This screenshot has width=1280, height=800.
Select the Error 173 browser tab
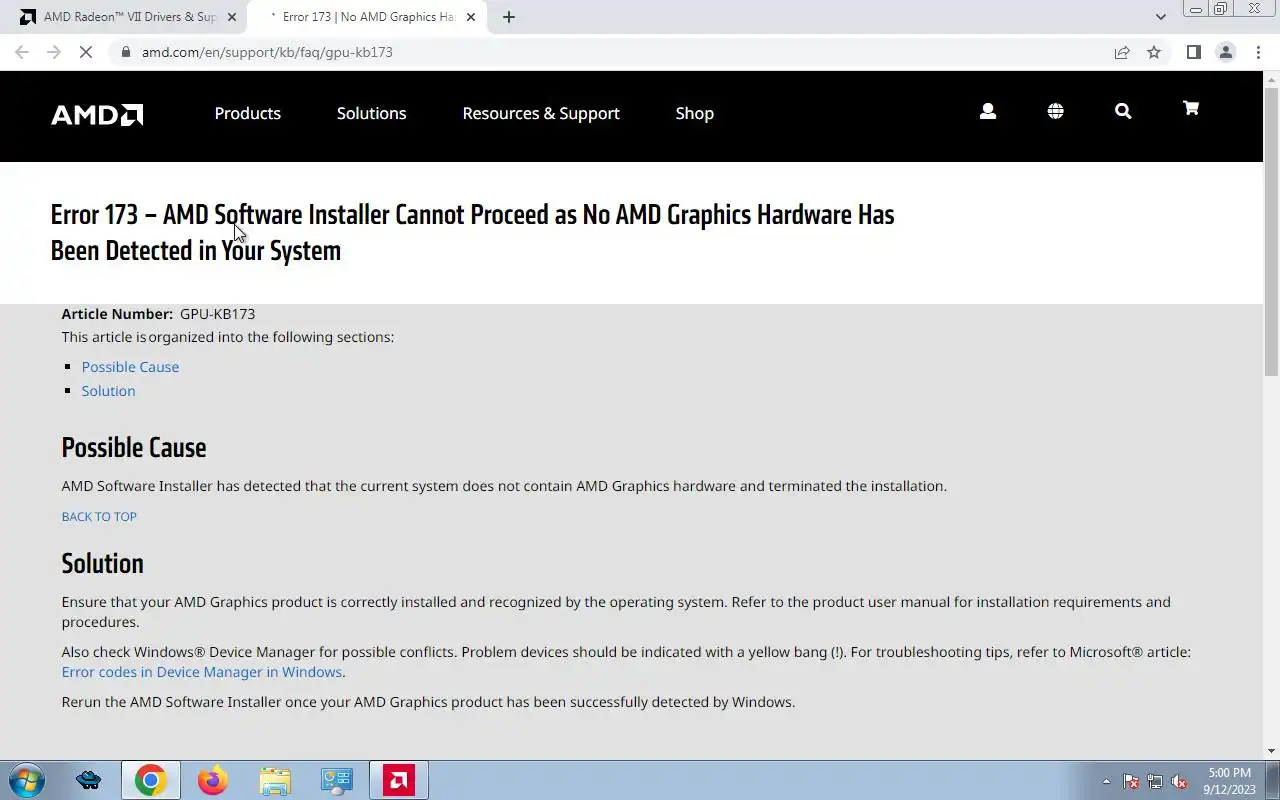coord(365,17)
